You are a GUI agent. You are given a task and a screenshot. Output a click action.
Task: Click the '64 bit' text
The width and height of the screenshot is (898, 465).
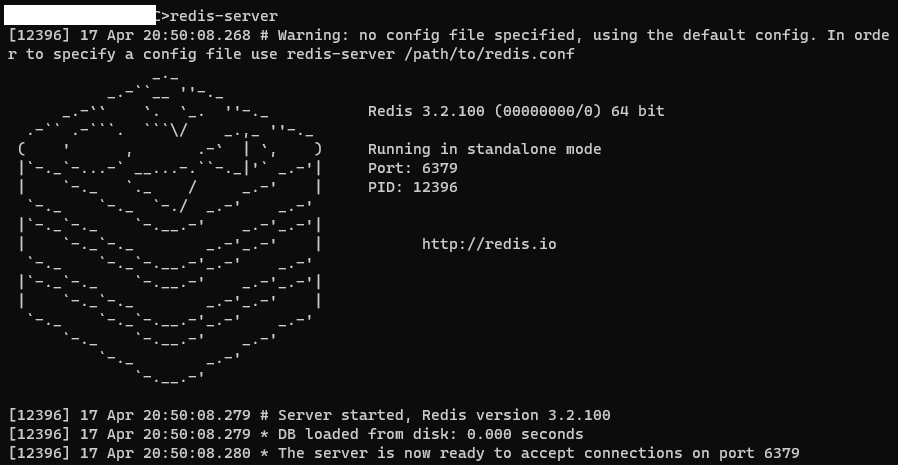tap(638, 111)
